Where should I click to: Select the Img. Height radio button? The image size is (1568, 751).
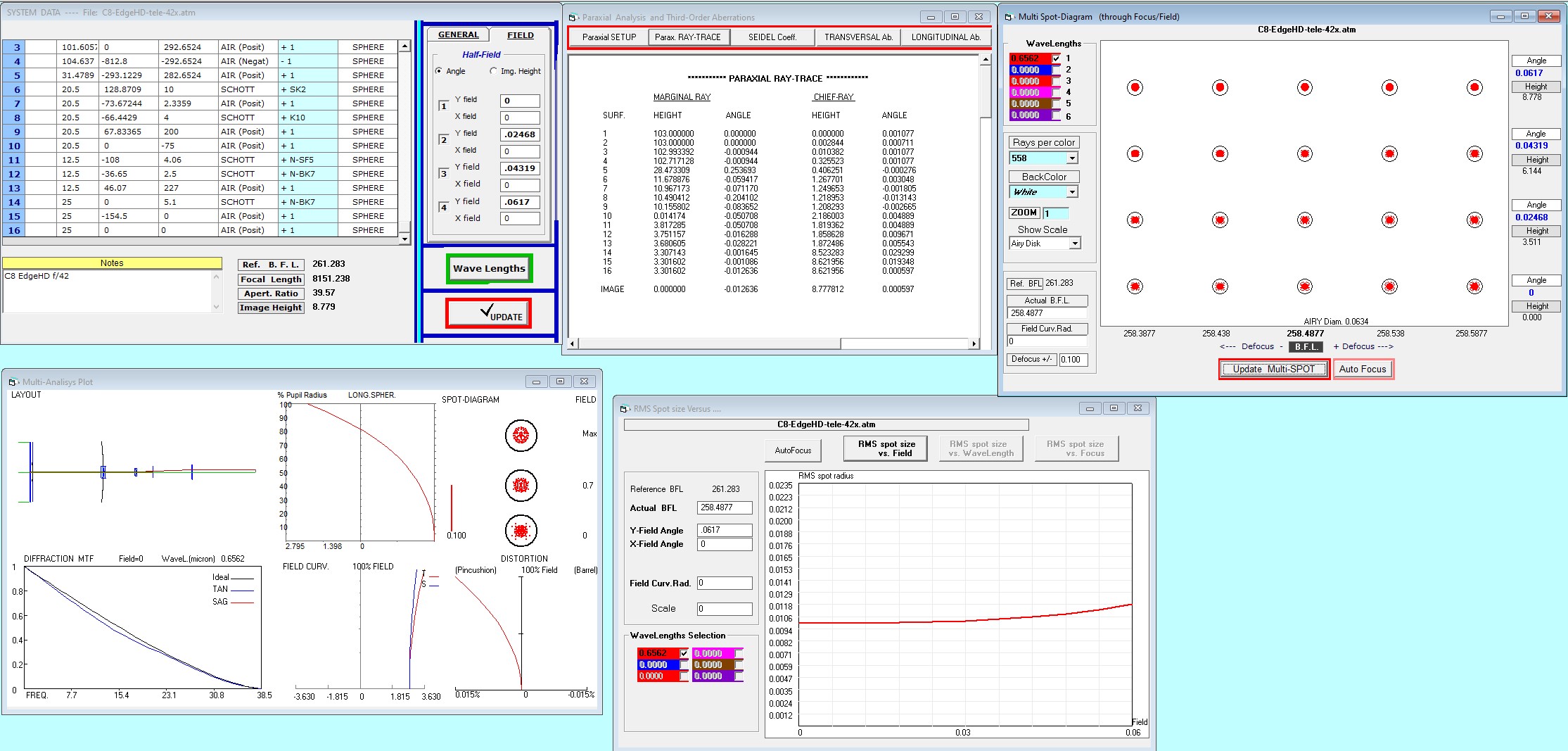click(493, 71)
